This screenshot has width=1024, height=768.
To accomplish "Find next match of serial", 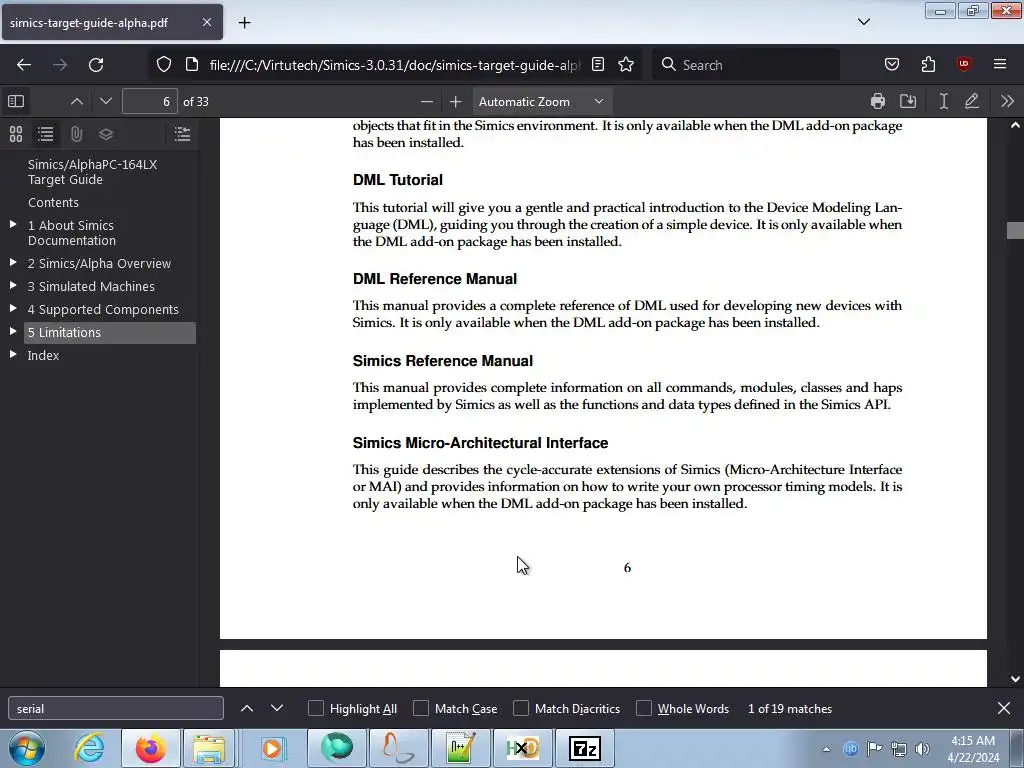I will coord(277,708).
